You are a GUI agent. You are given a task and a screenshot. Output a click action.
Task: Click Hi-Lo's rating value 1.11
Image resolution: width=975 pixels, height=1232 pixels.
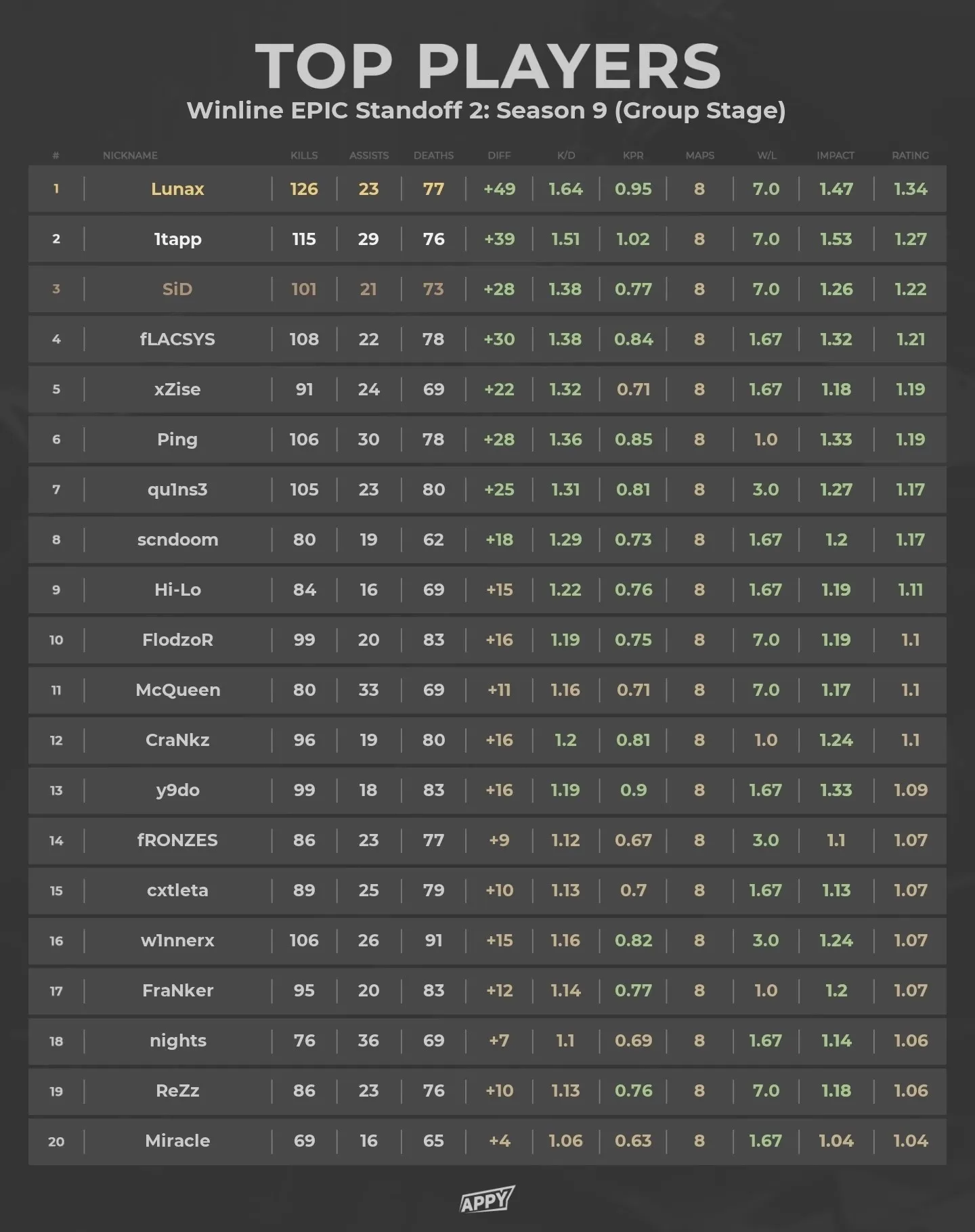(910, 590)
